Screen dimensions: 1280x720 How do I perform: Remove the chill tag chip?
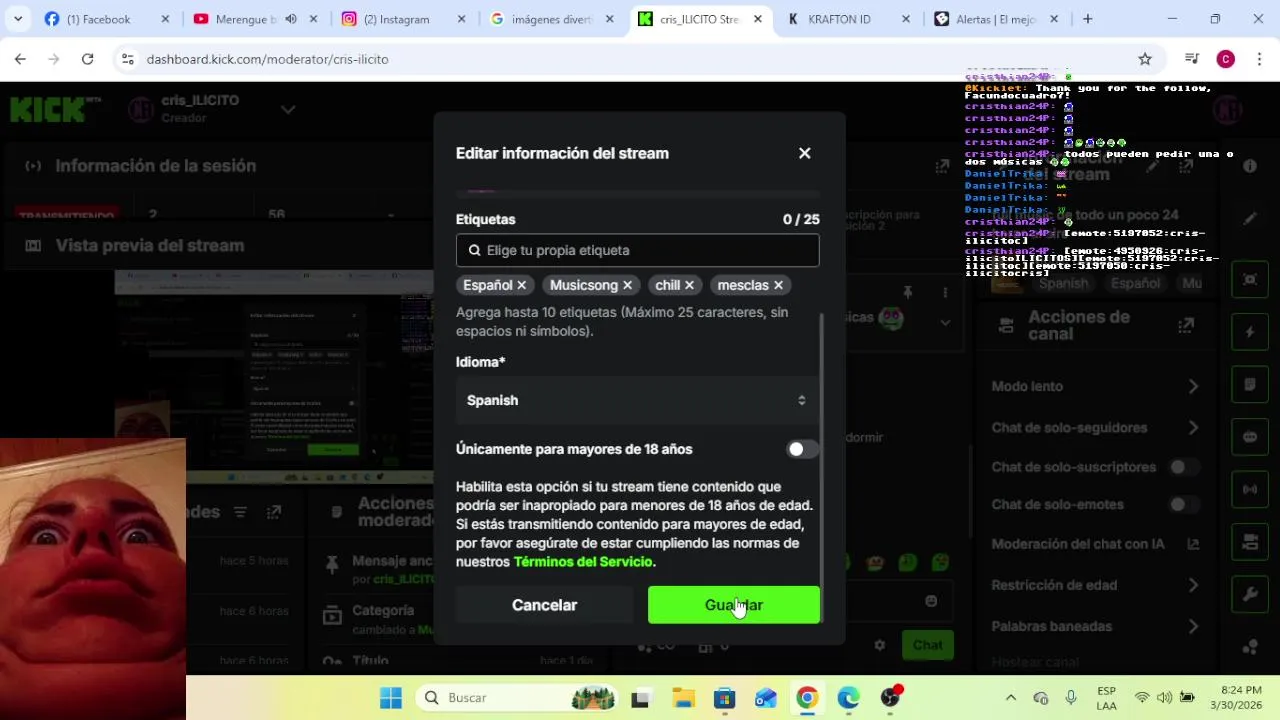[689, 285]
